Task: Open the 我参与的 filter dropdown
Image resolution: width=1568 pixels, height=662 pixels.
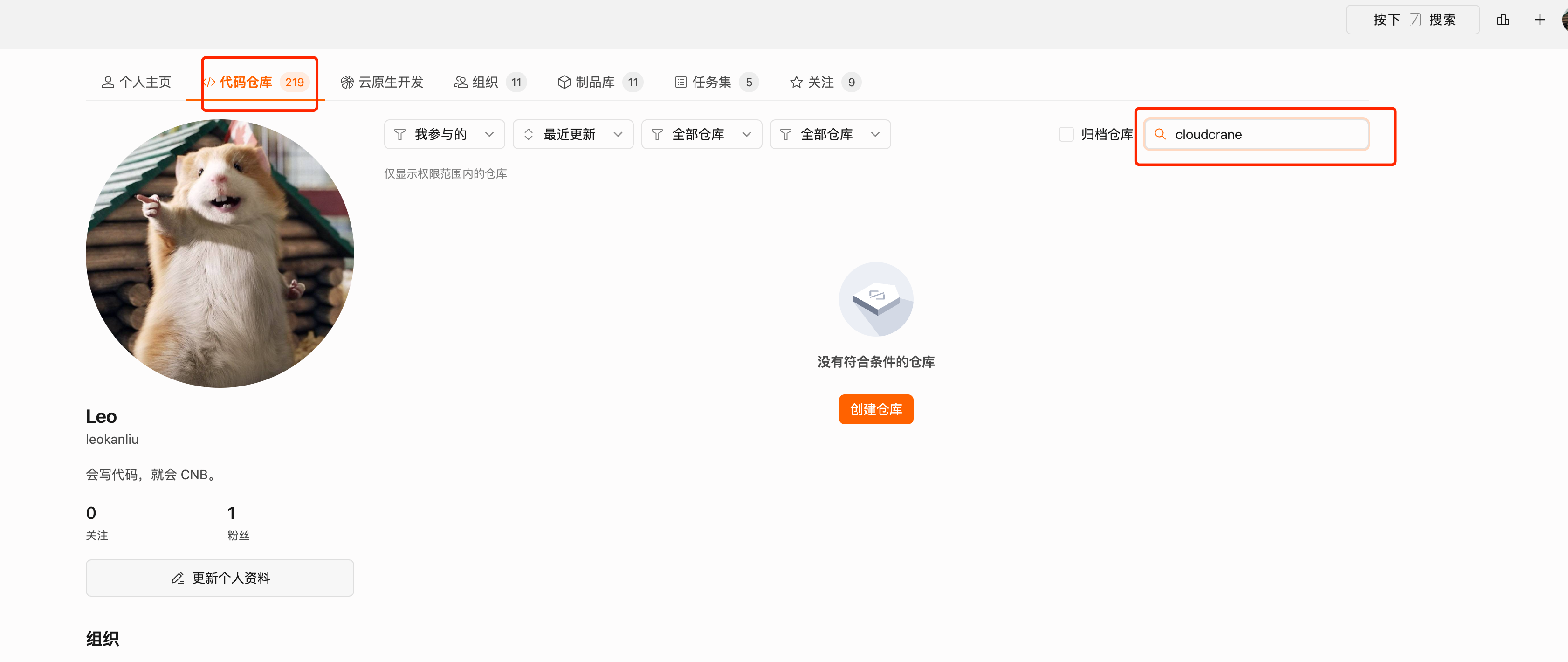Action: (x=444, y=134)
